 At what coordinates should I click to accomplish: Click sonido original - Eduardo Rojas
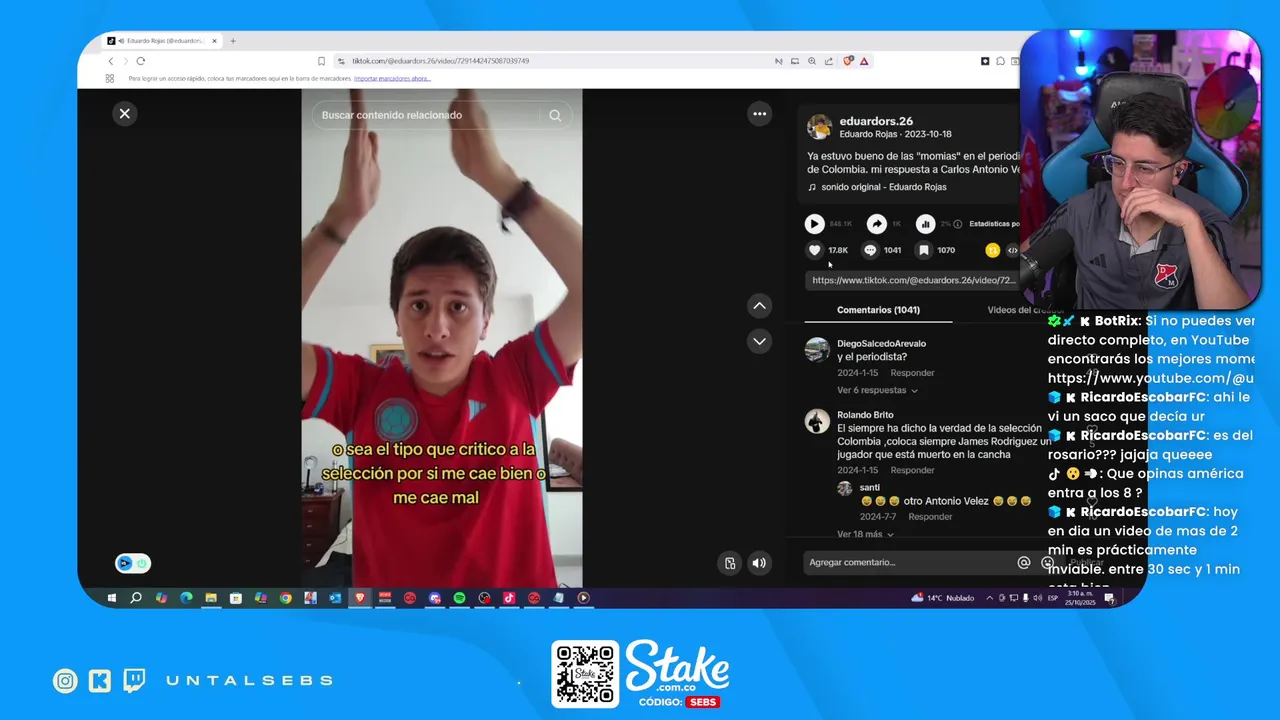tap(883, 187)
